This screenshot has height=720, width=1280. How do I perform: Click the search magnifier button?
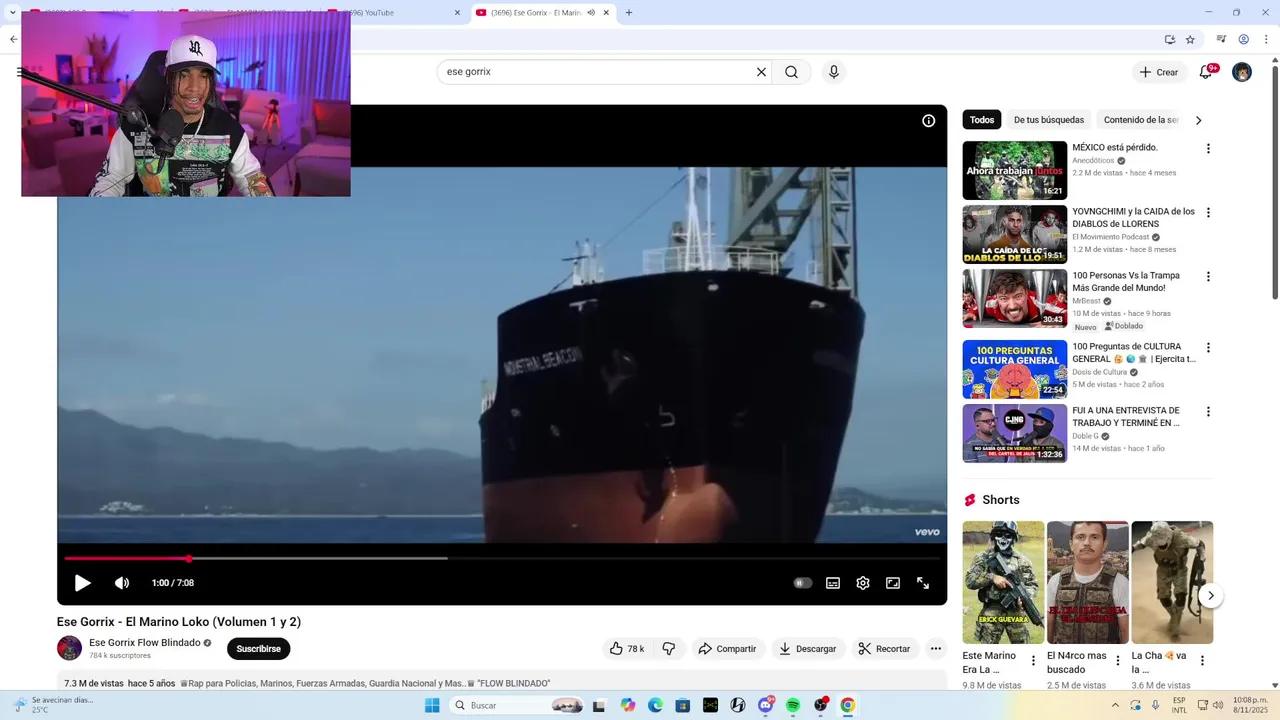(791, 72)
